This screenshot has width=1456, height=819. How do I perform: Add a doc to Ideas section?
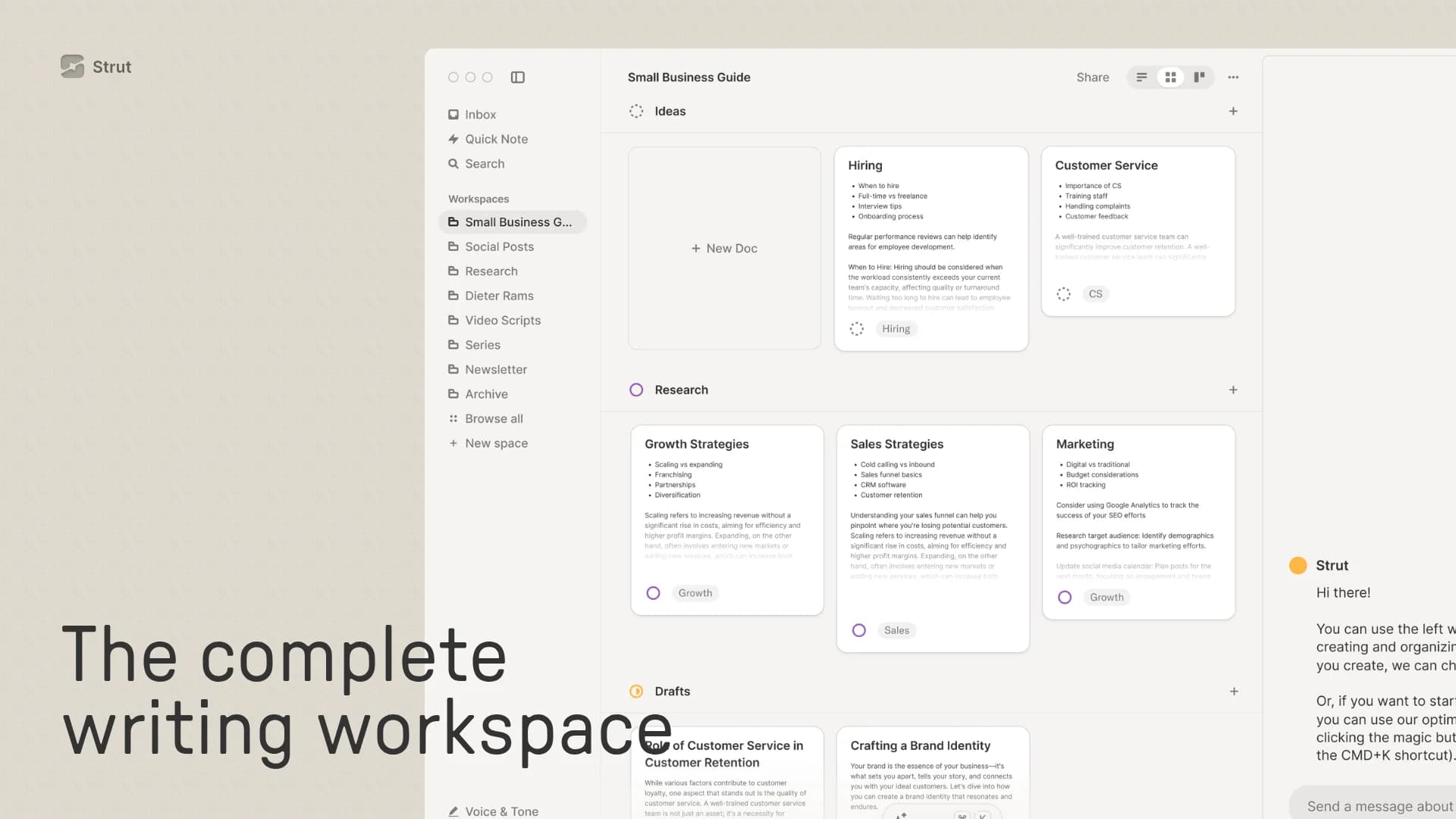point(1233,111)
